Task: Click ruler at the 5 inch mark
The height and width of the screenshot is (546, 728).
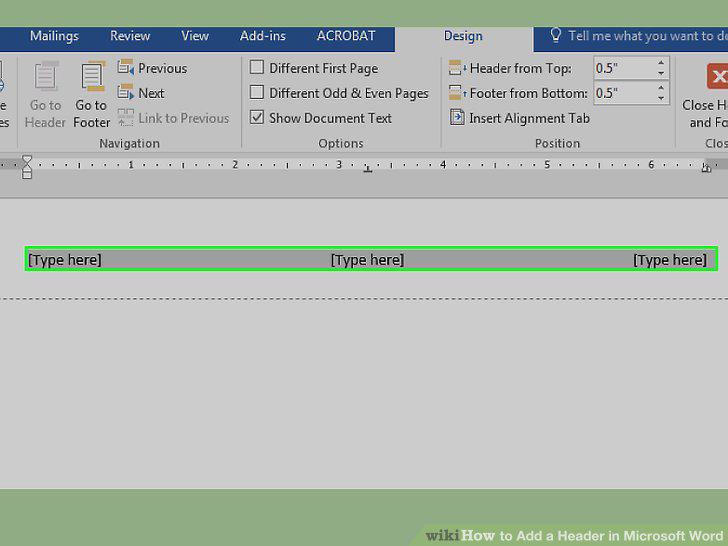Action: pyautogui.click(x=547, y=164)
